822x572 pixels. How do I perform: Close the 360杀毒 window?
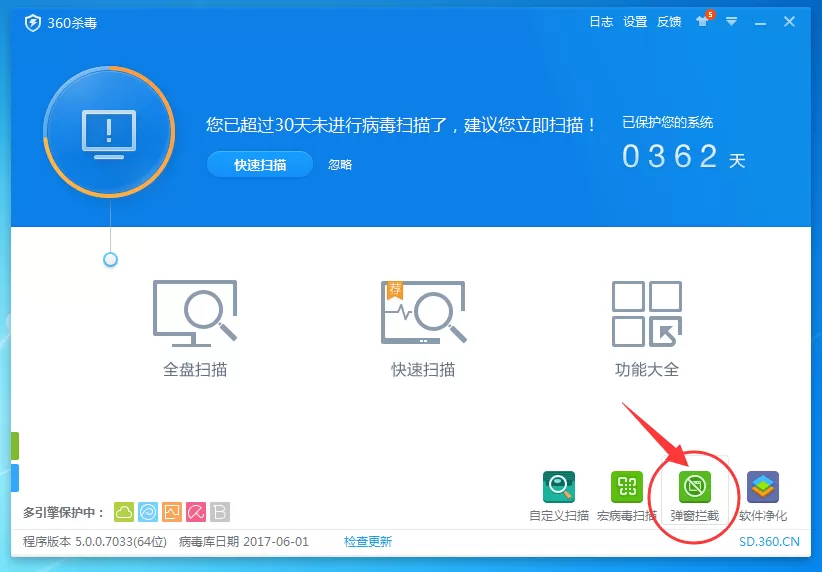tap(789, 21)
